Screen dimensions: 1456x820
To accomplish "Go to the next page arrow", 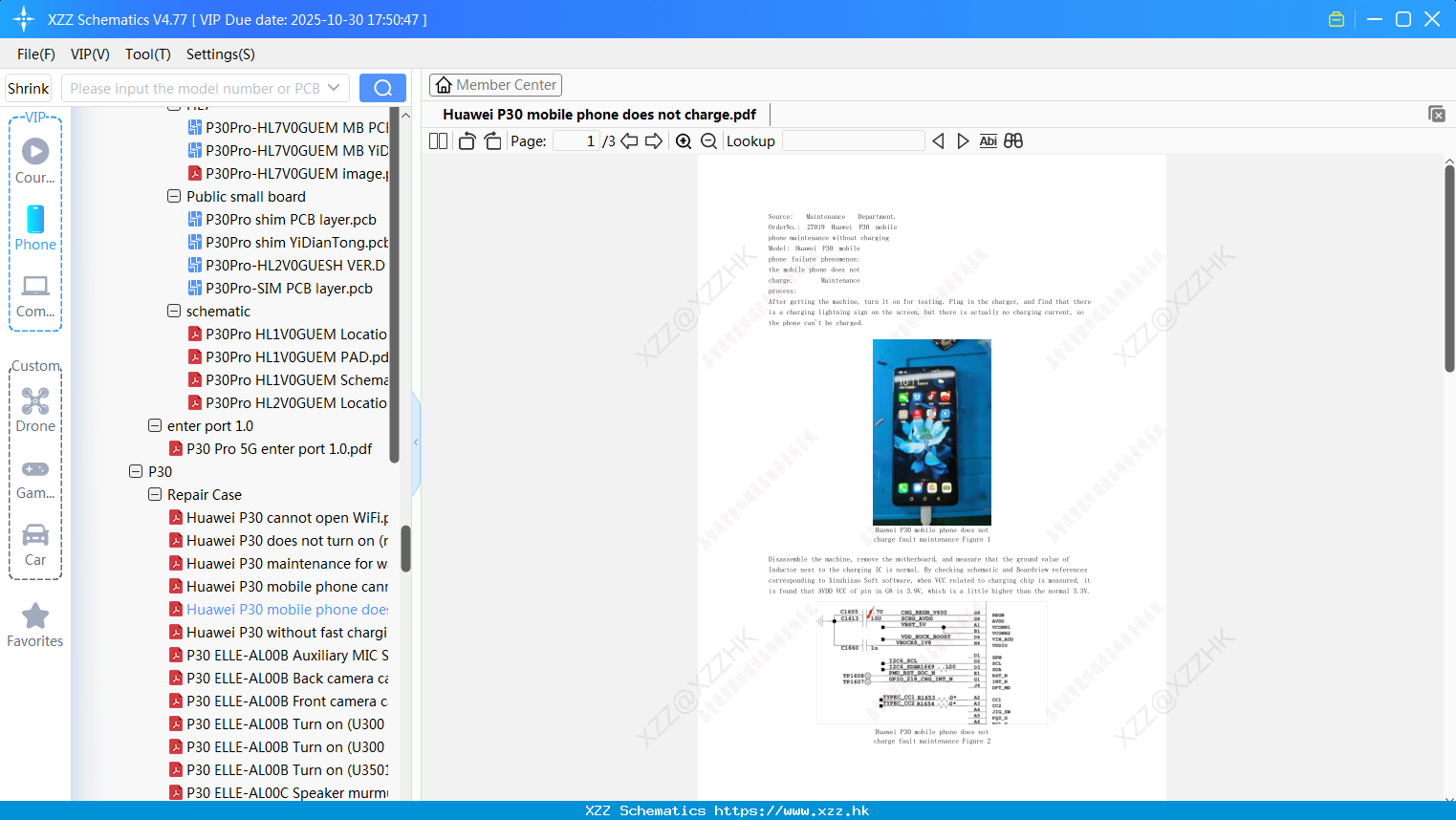I will tap(654, 141).
